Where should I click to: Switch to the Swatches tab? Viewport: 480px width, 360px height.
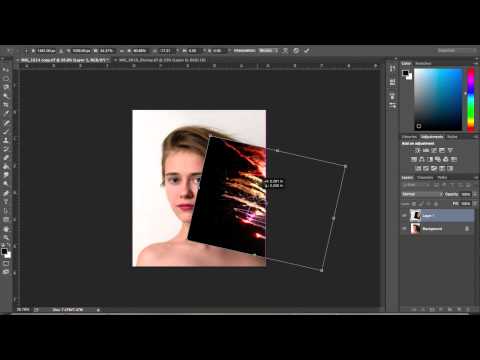tap(423, 63)
